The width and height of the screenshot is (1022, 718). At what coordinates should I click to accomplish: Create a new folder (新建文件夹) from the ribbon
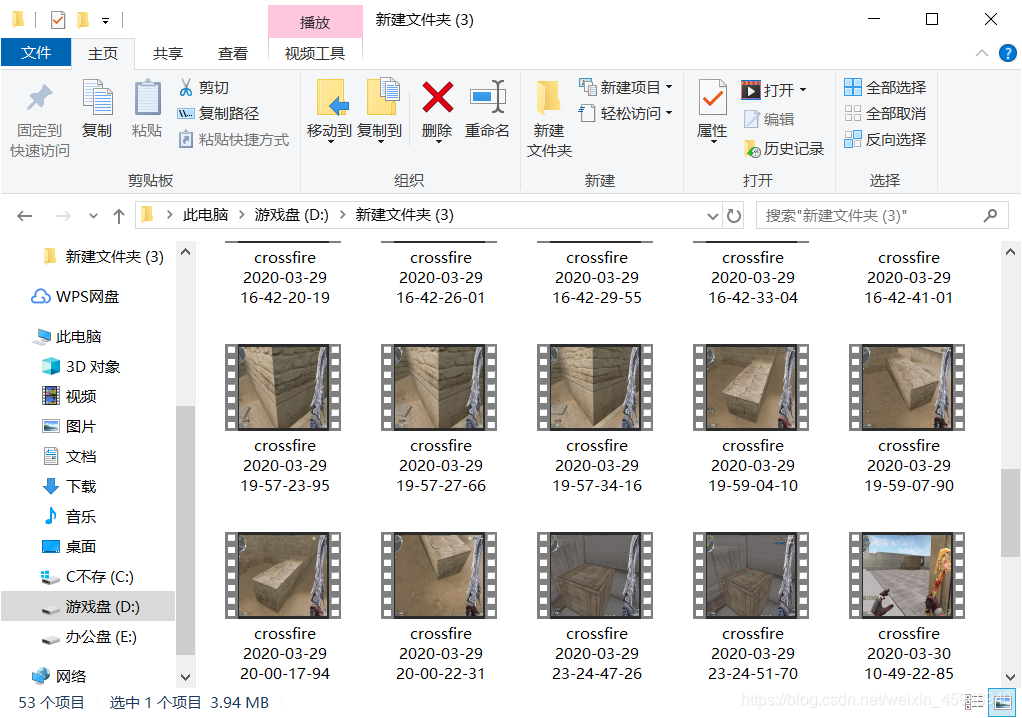coord(549,119)
